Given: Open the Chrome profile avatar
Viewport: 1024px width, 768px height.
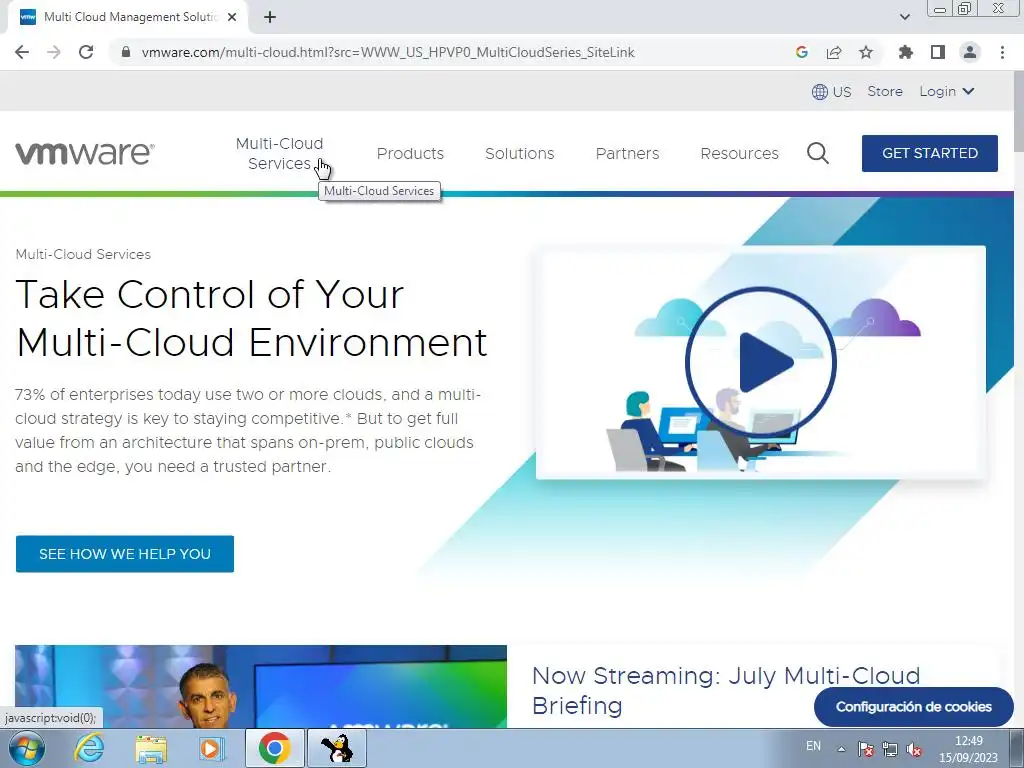Looking at the screenshot, I should [970, 52].
